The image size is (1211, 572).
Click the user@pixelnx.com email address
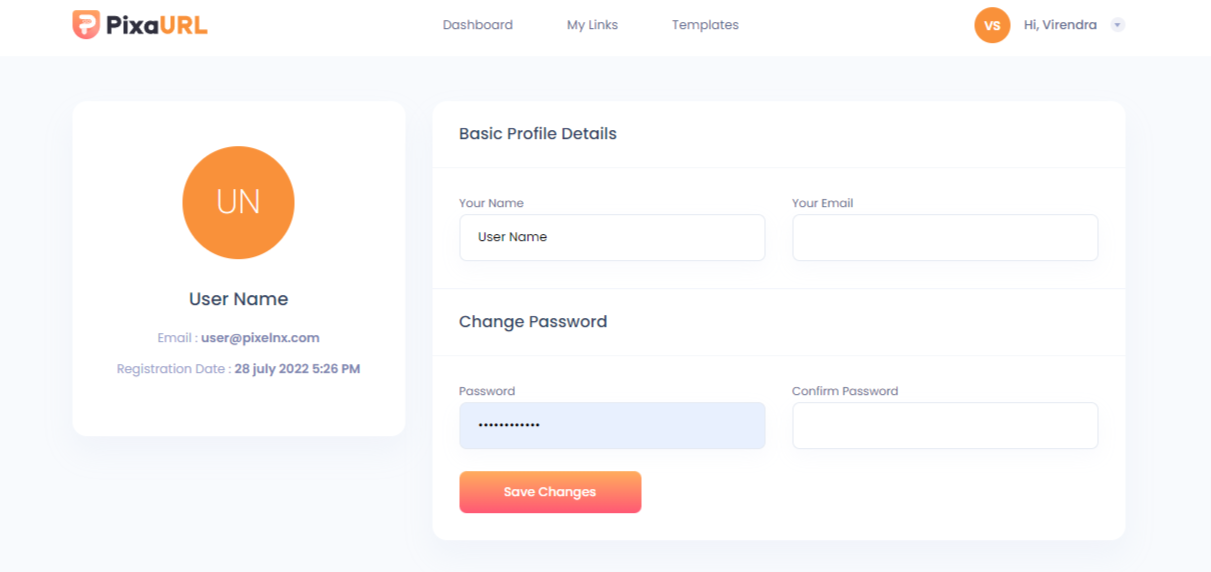coord(260,338)
